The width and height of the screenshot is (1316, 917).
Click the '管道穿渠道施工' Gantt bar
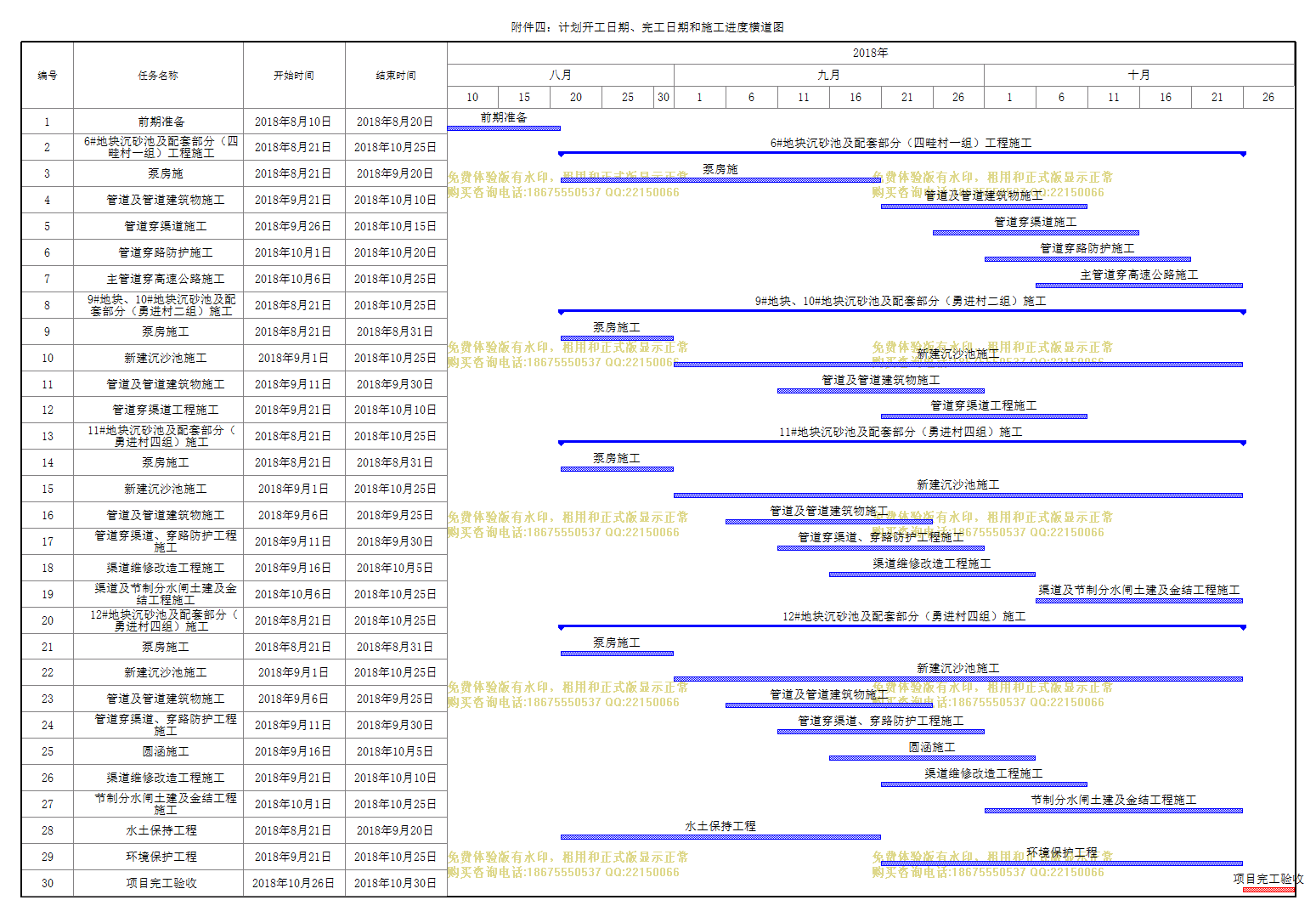pos(1036,233)
